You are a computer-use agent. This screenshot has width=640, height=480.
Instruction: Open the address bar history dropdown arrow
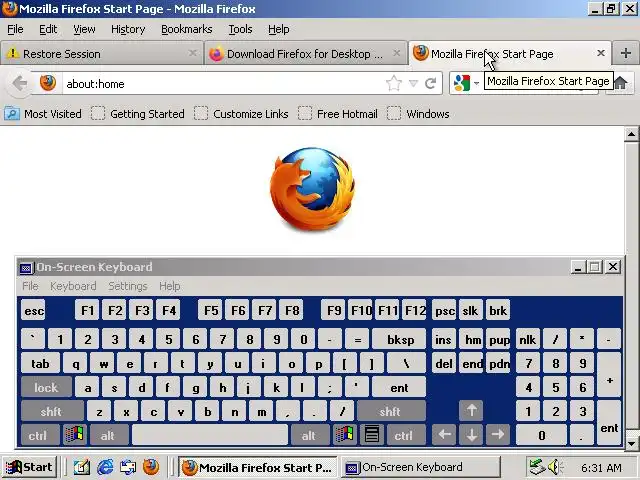[413, 84]
